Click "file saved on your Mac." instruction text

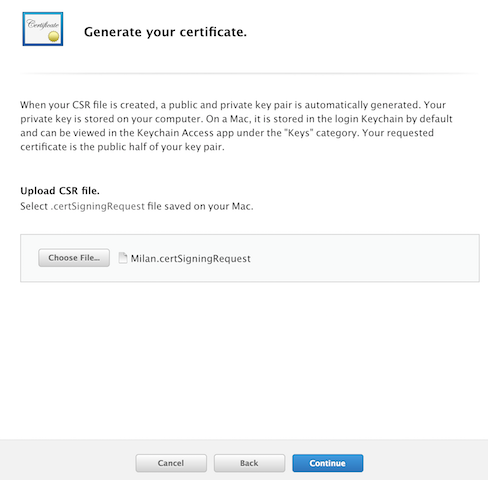coord(200,206)
